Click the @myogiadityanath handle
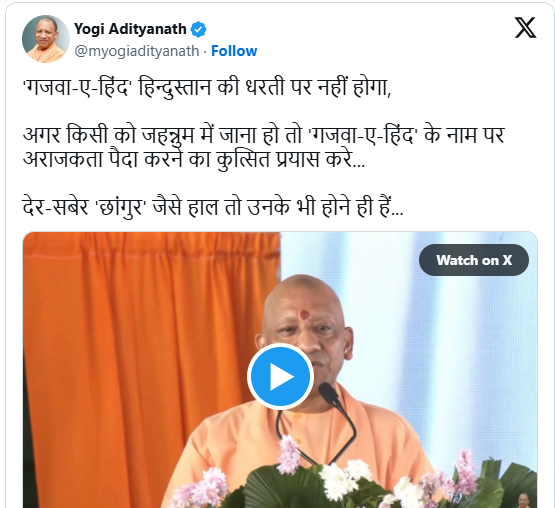555x508 pixels. coord(137,51)
